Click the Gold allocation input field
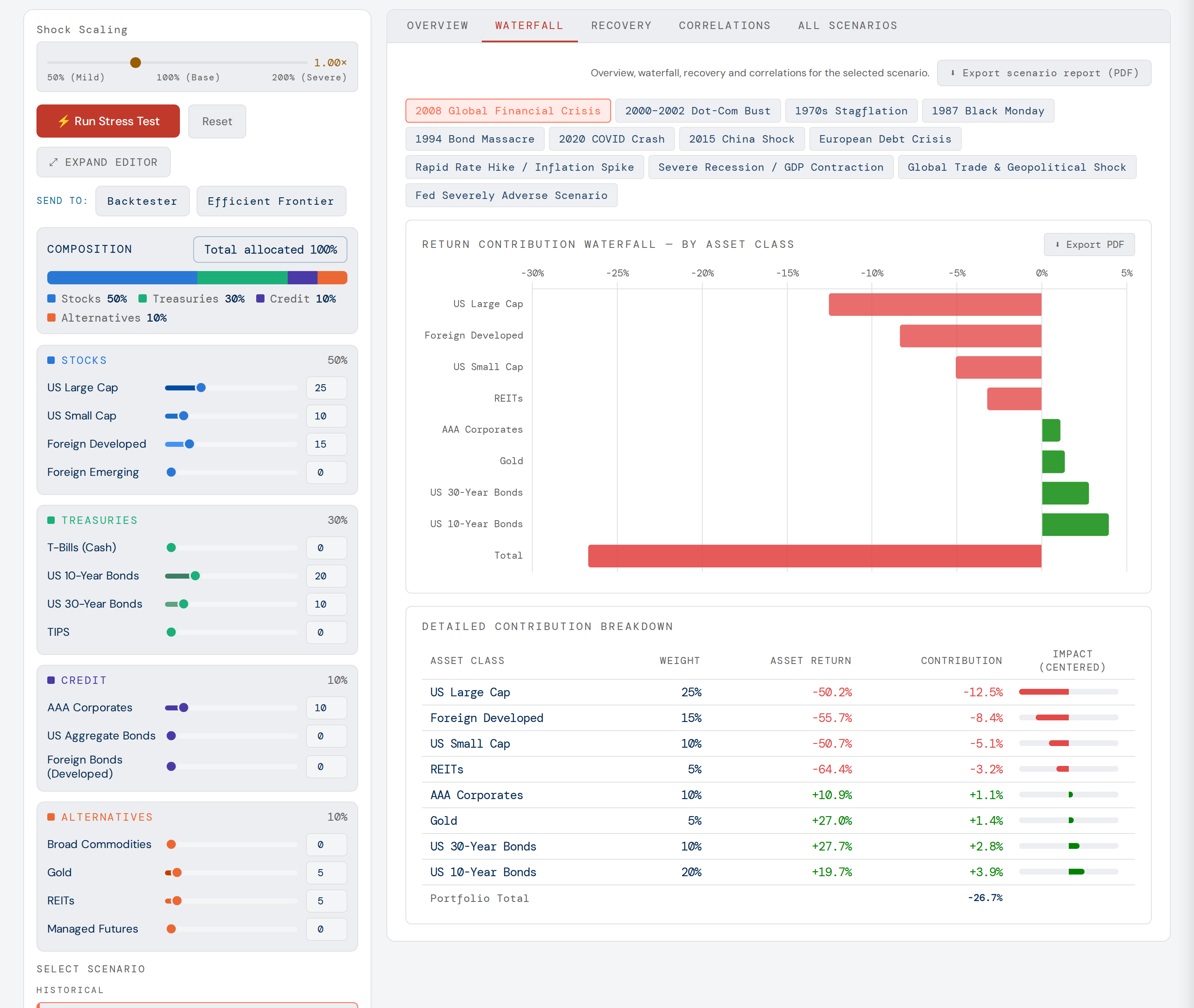The height and width of the screenshot is (1008, 1194). tap(326, 872)
